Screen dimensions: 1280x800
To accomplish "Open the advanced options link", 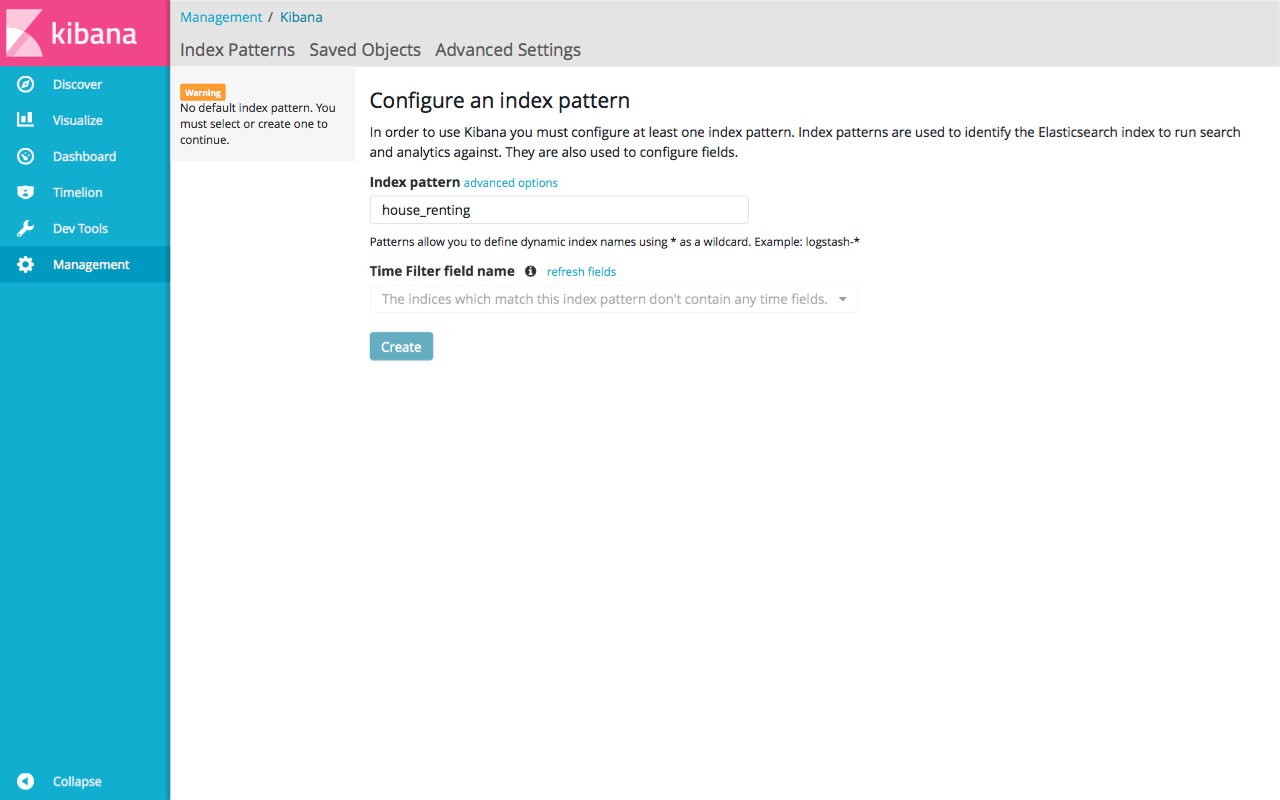I will coord(511,183).
